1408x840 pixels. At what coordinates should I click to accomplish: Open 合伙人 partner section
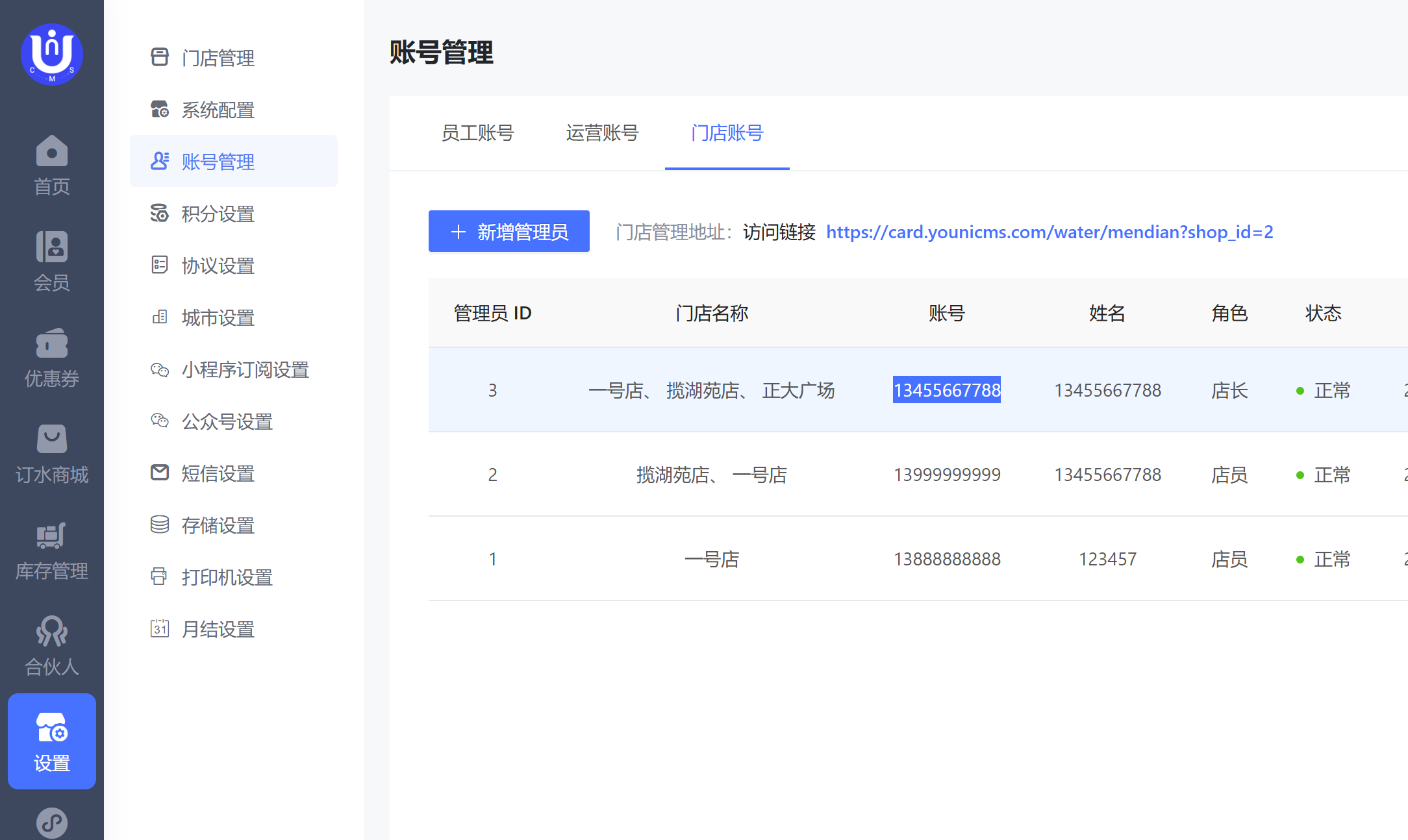[52, 646]
